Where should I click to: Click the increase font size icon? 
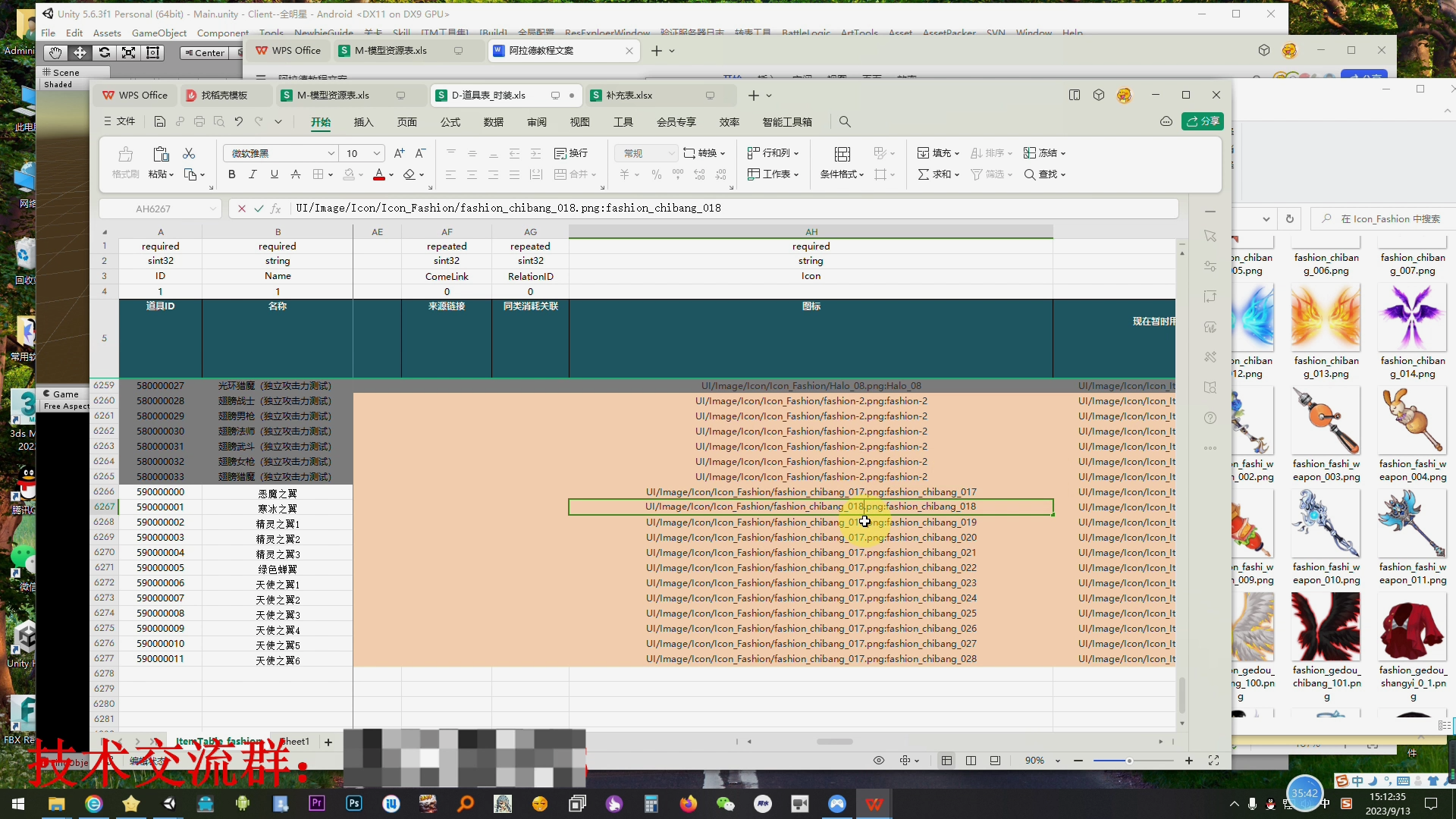point(399,153)
